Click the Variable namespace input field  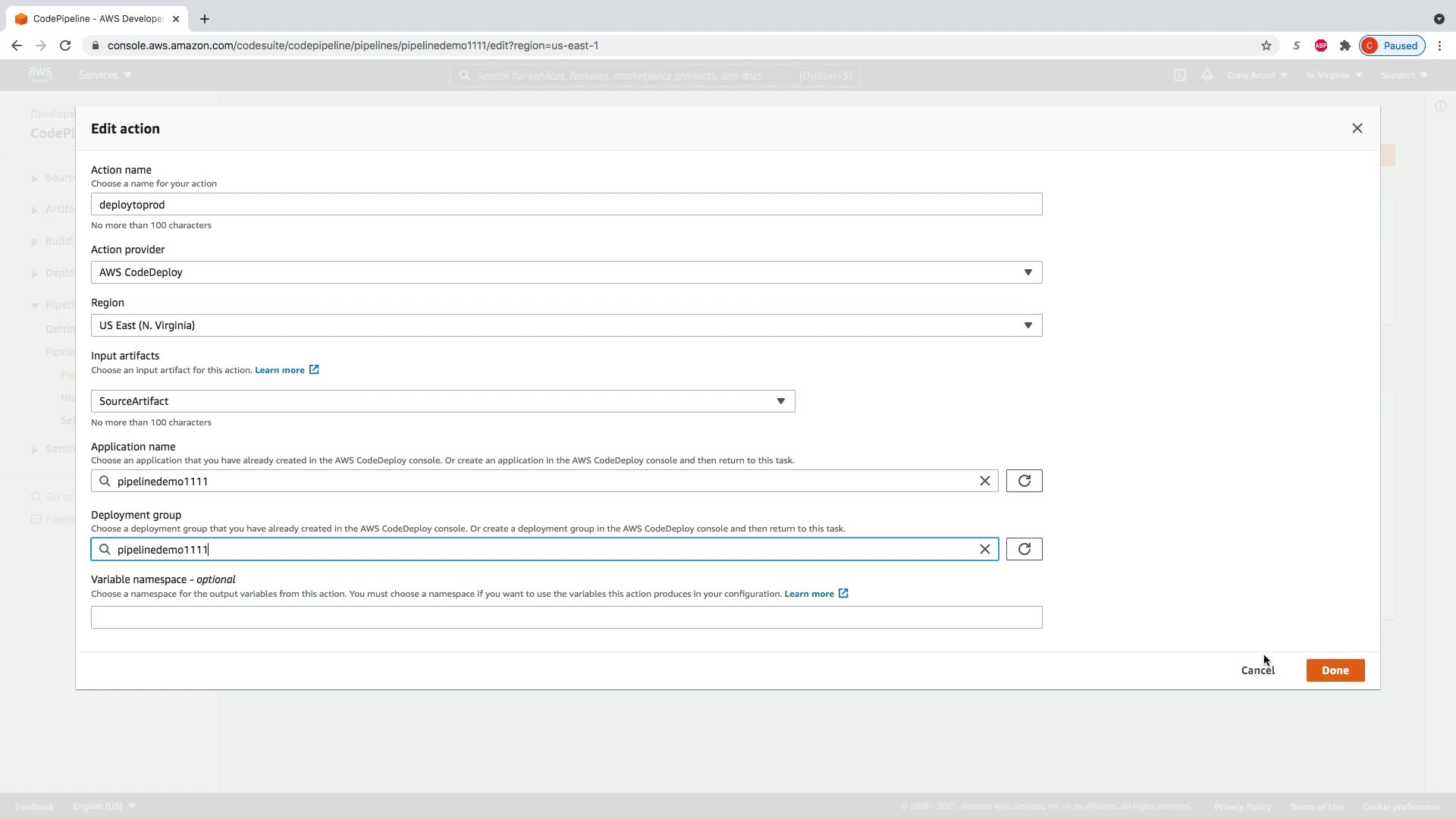tap(566, 617)
